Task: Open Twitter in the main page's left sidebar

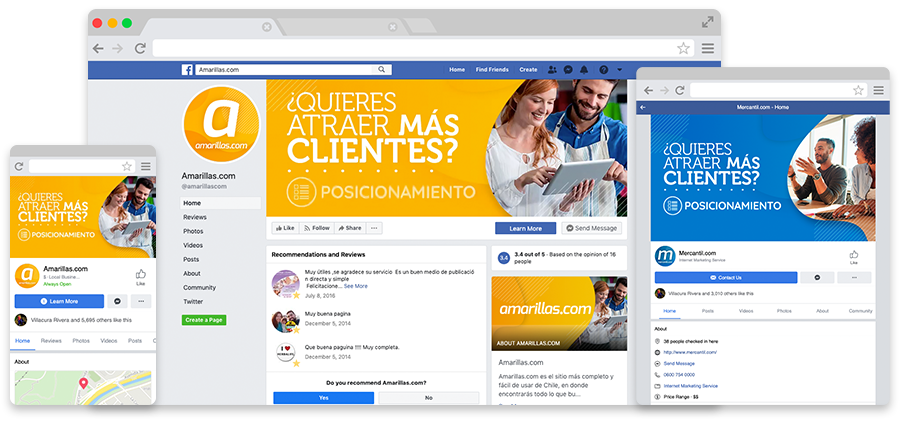Action: (x=193, y=301)
